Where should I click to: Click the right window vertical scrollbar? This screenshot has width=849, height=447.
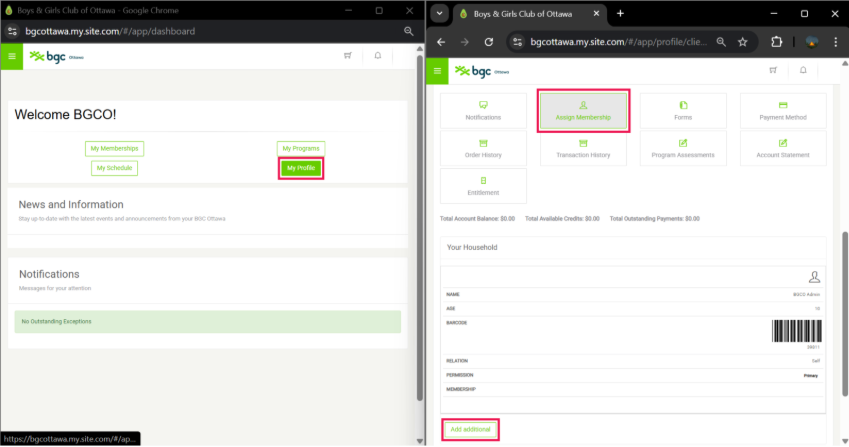845,314
